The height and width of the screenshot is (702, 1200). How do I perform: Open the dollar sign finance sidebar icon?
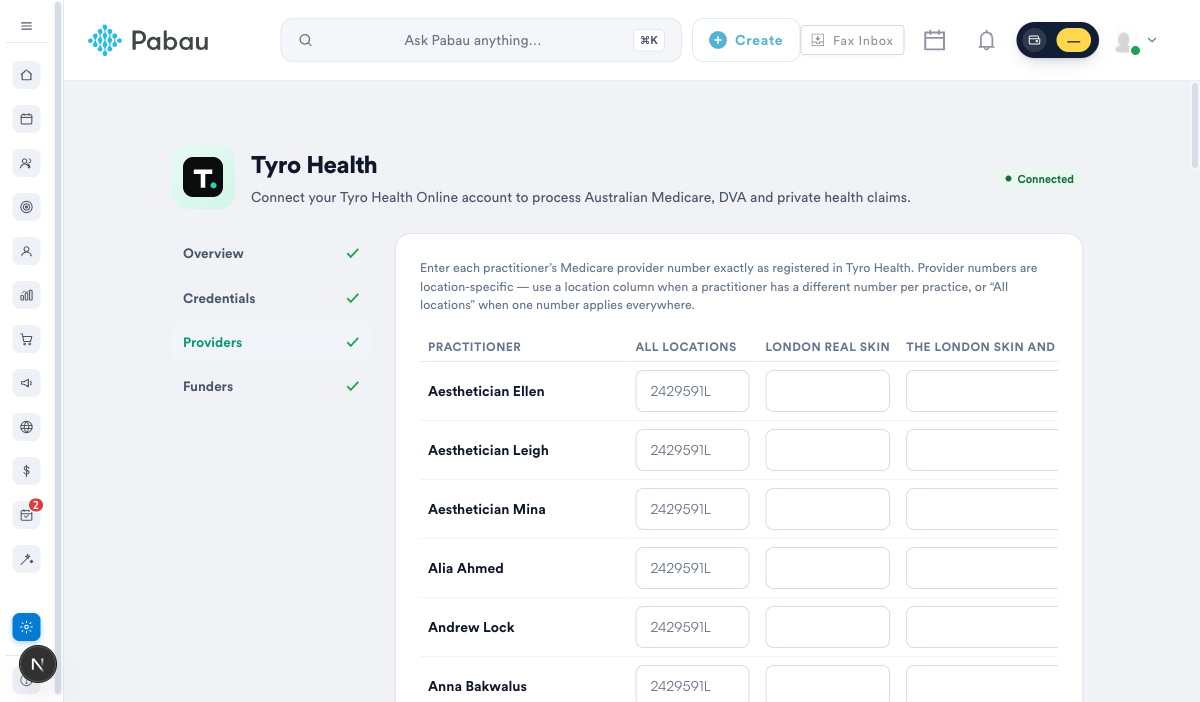point(27,471)
